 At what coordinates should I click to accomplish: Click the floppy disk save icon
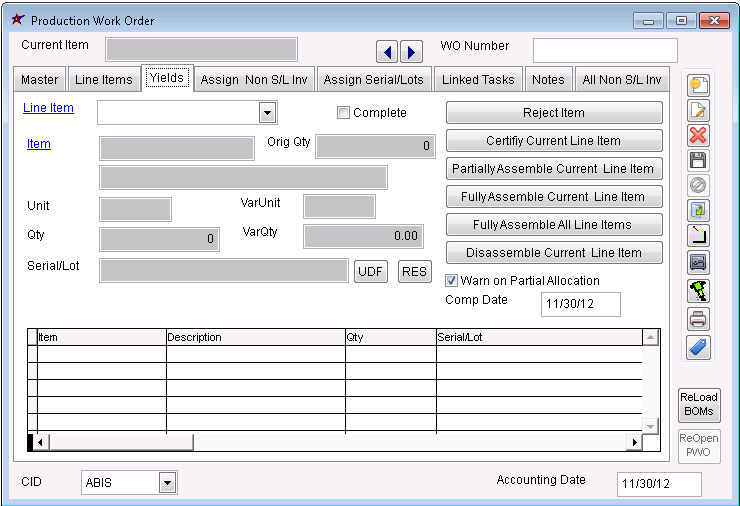click(699, 161)
